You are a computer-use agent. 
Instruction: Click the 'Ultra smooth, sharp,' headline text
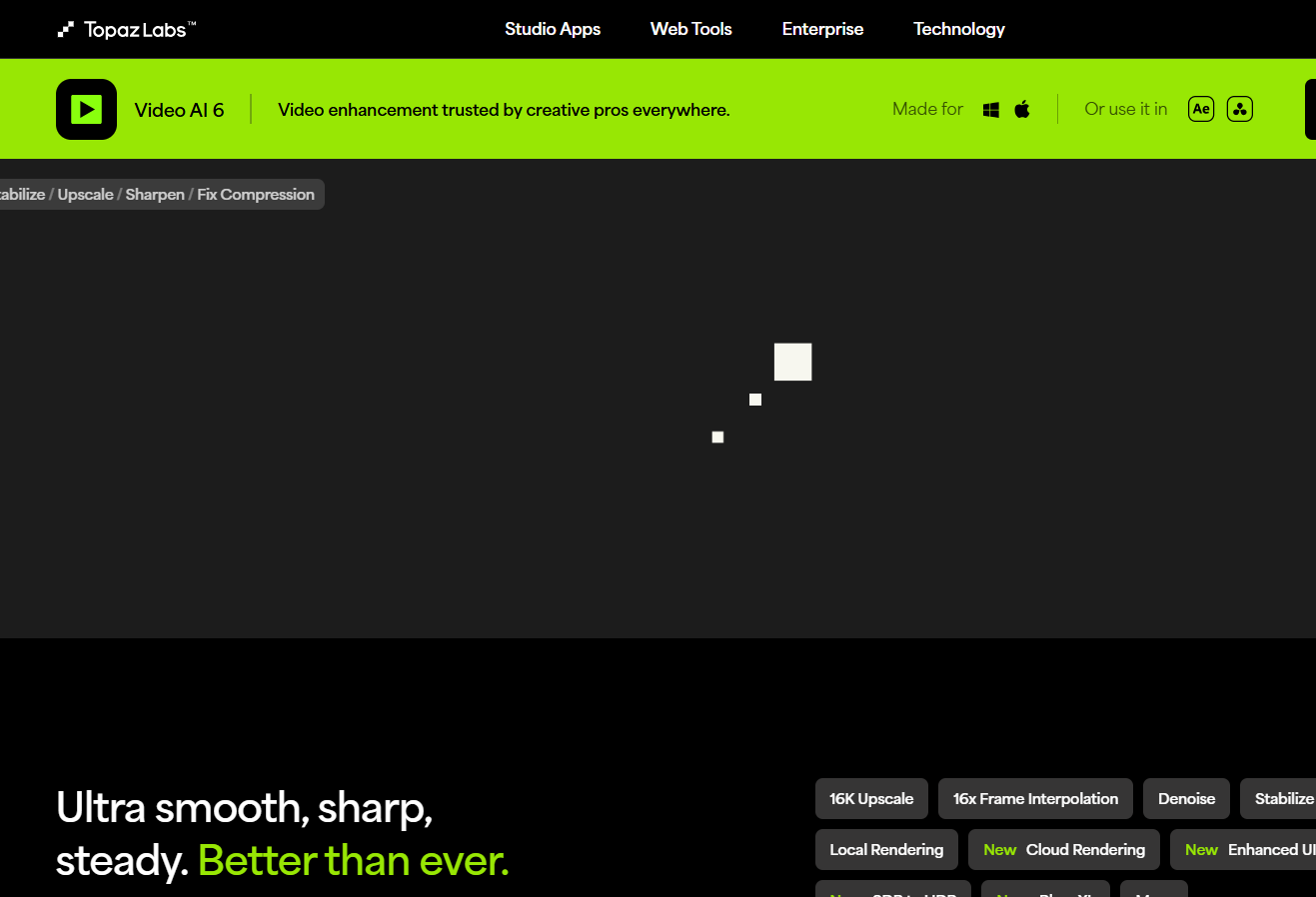click(245, 807)
